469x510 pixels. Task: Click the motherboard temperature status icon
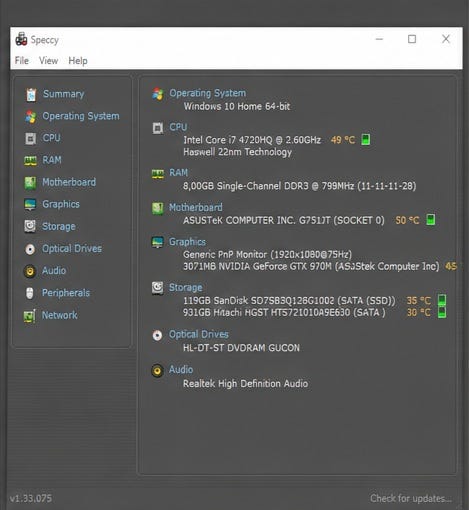pos(431,220)
